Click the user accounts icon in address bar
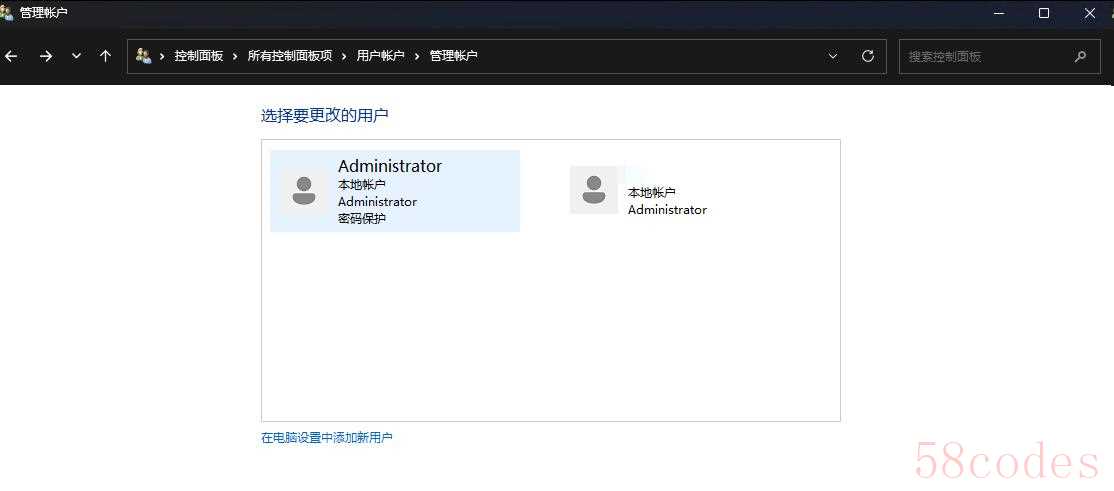Viewport: 1114px width, 491px height. coord(144,55)
